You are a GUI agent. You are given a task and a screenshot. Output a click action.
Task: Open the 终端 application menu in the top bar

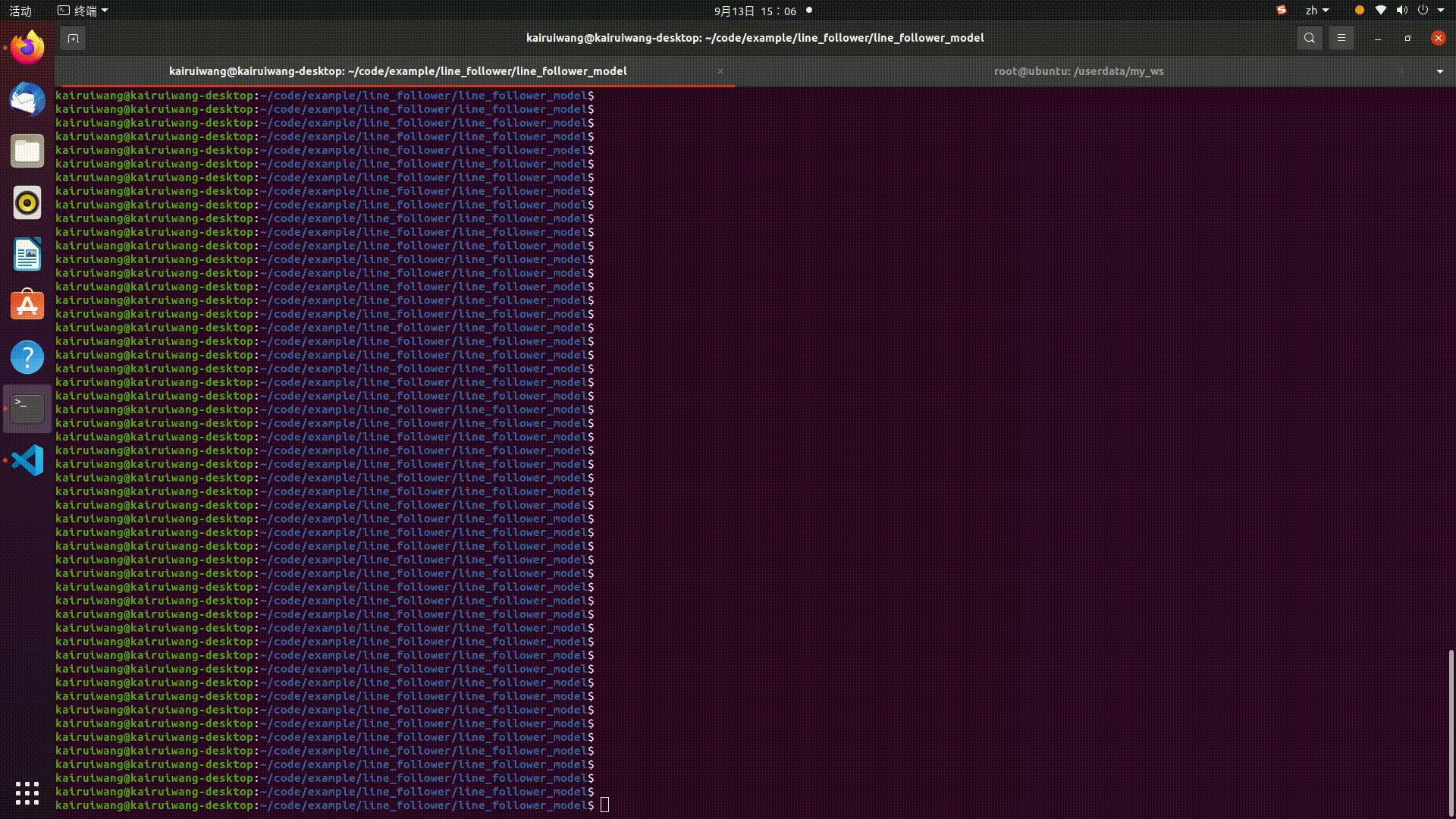83,11
